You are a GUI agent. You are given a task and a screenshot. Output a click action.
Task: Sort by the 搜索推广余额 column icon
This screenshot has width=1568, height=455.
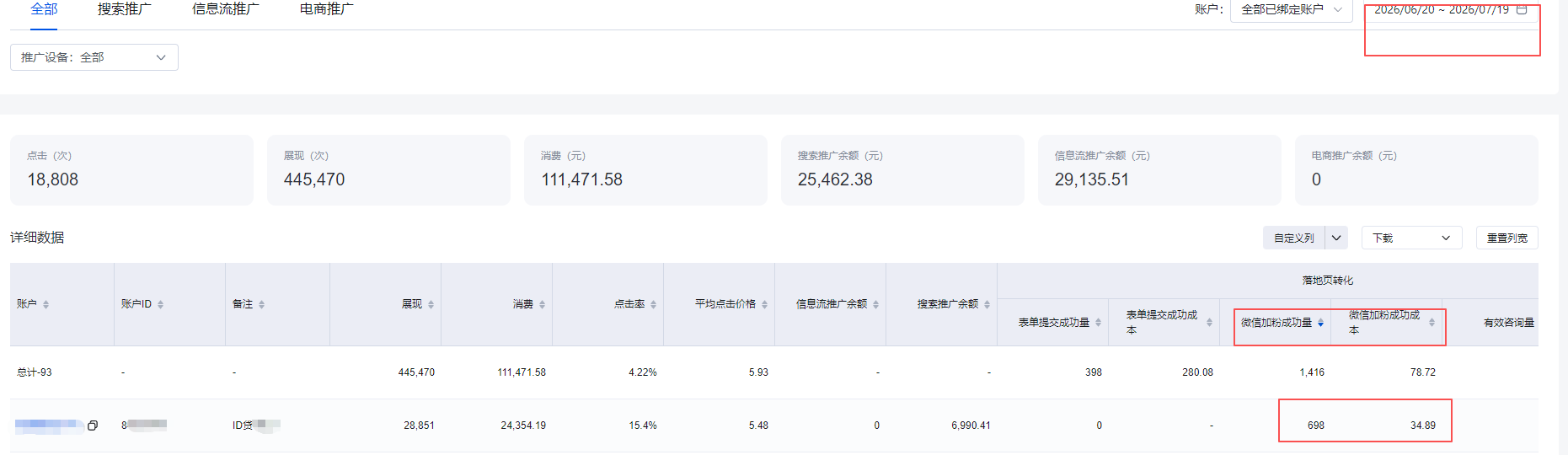[987, 304]
